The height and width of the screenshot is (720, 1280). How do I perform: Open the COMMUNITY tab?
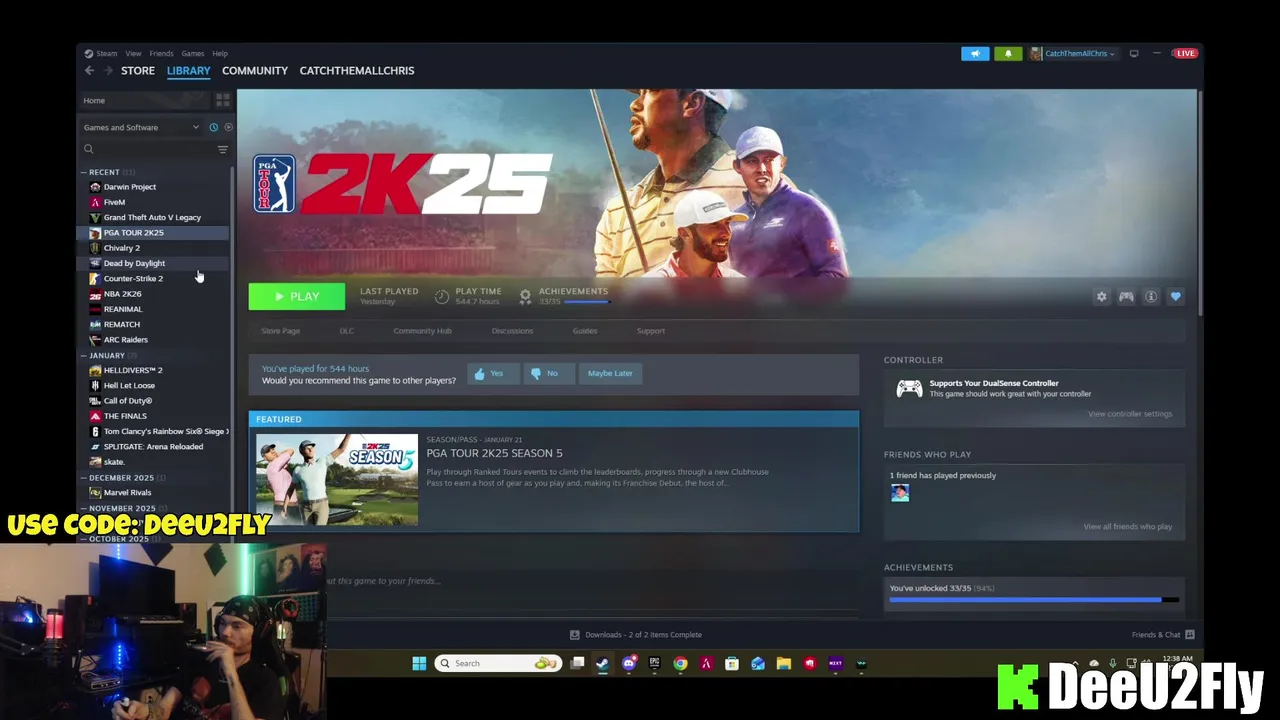[x=255, y=71]
